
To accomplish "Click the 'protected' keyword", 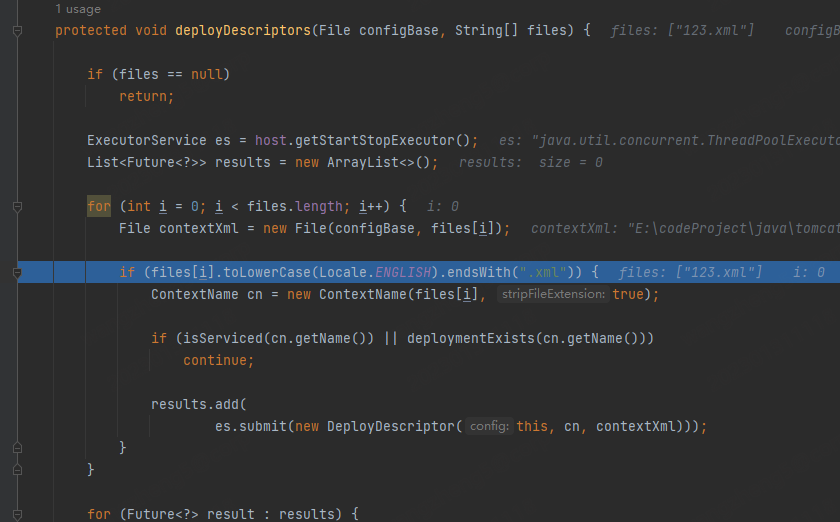I will (x=91, y=31).
